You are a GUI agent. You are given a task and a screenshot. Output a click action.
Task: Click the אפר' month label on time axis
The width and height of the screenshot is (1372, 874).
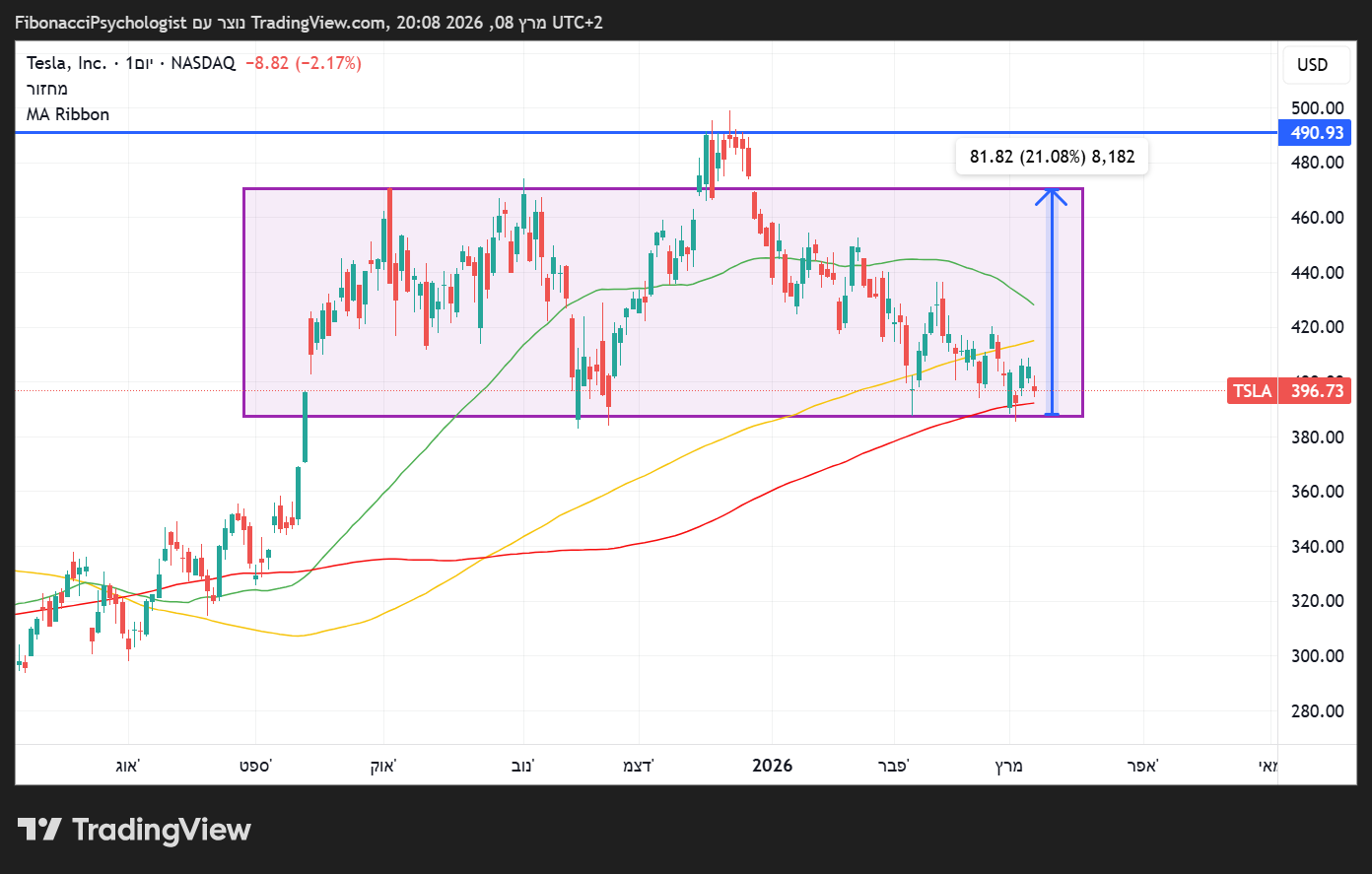(x=1143, y=766)
